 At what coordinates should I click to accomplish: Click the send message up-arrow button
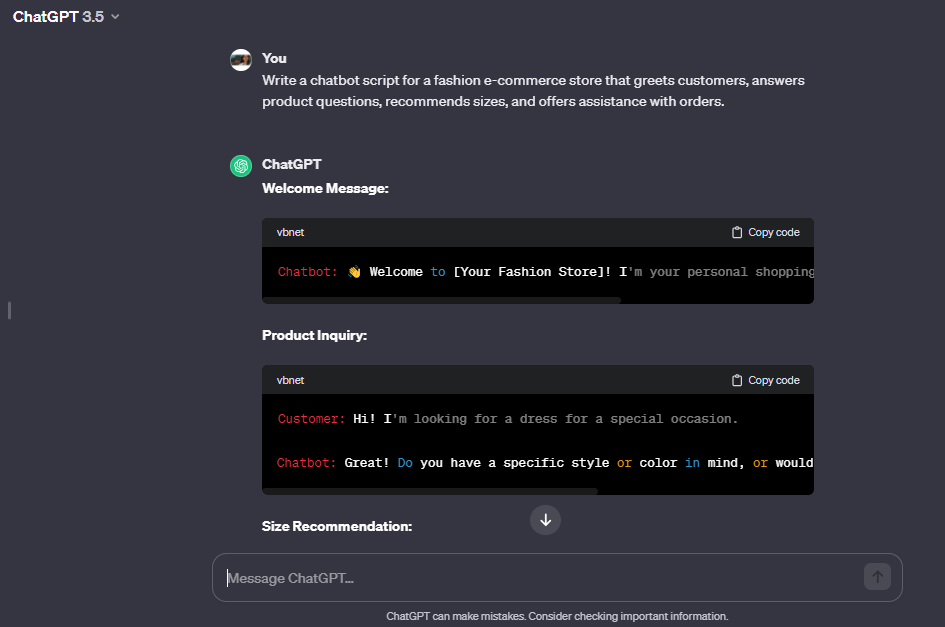point(878,577)
